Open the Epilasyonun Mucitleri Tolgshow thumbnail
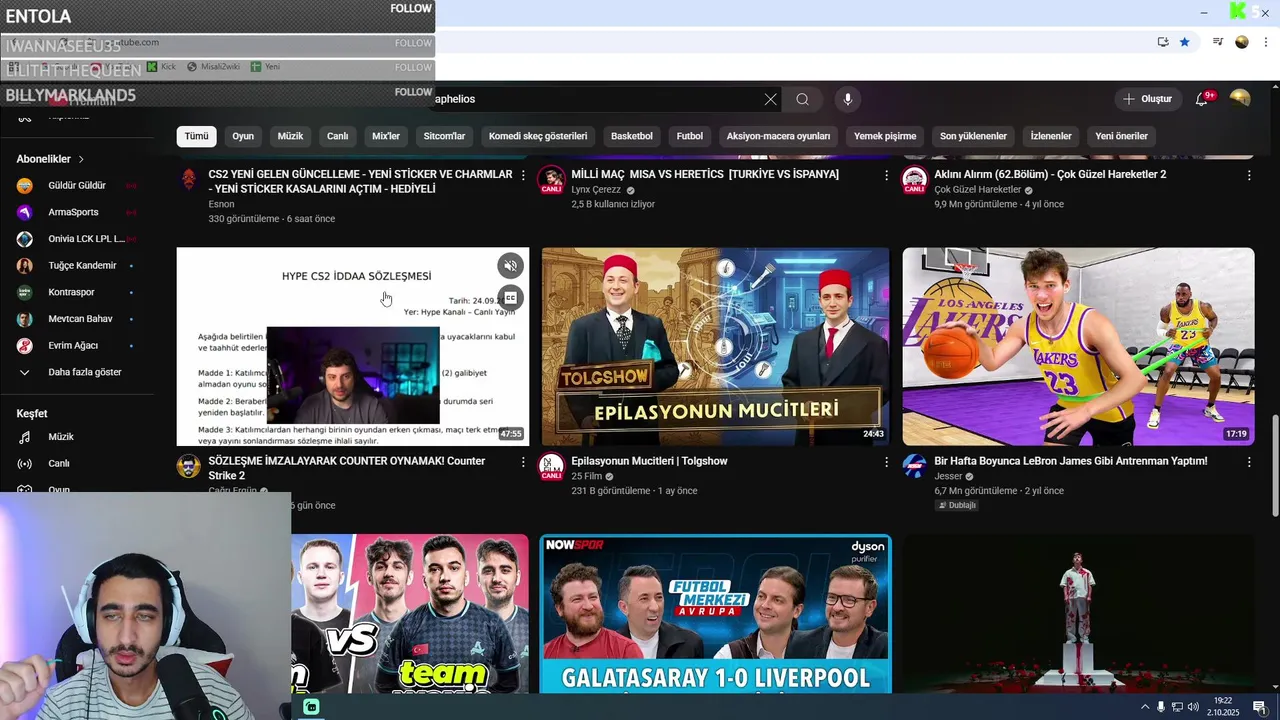This screenshot has width=1280, height=720. (715, 346)
